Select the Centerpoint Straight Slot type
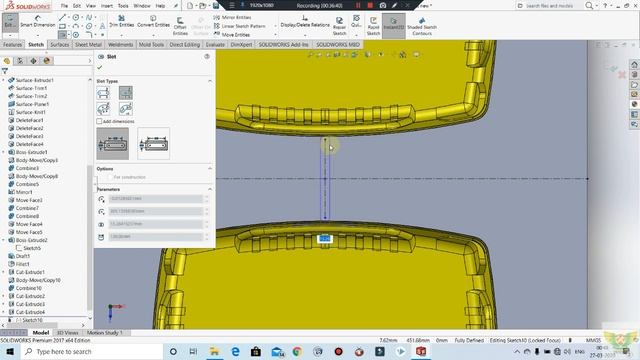640x360 pixels. point(126,93)
